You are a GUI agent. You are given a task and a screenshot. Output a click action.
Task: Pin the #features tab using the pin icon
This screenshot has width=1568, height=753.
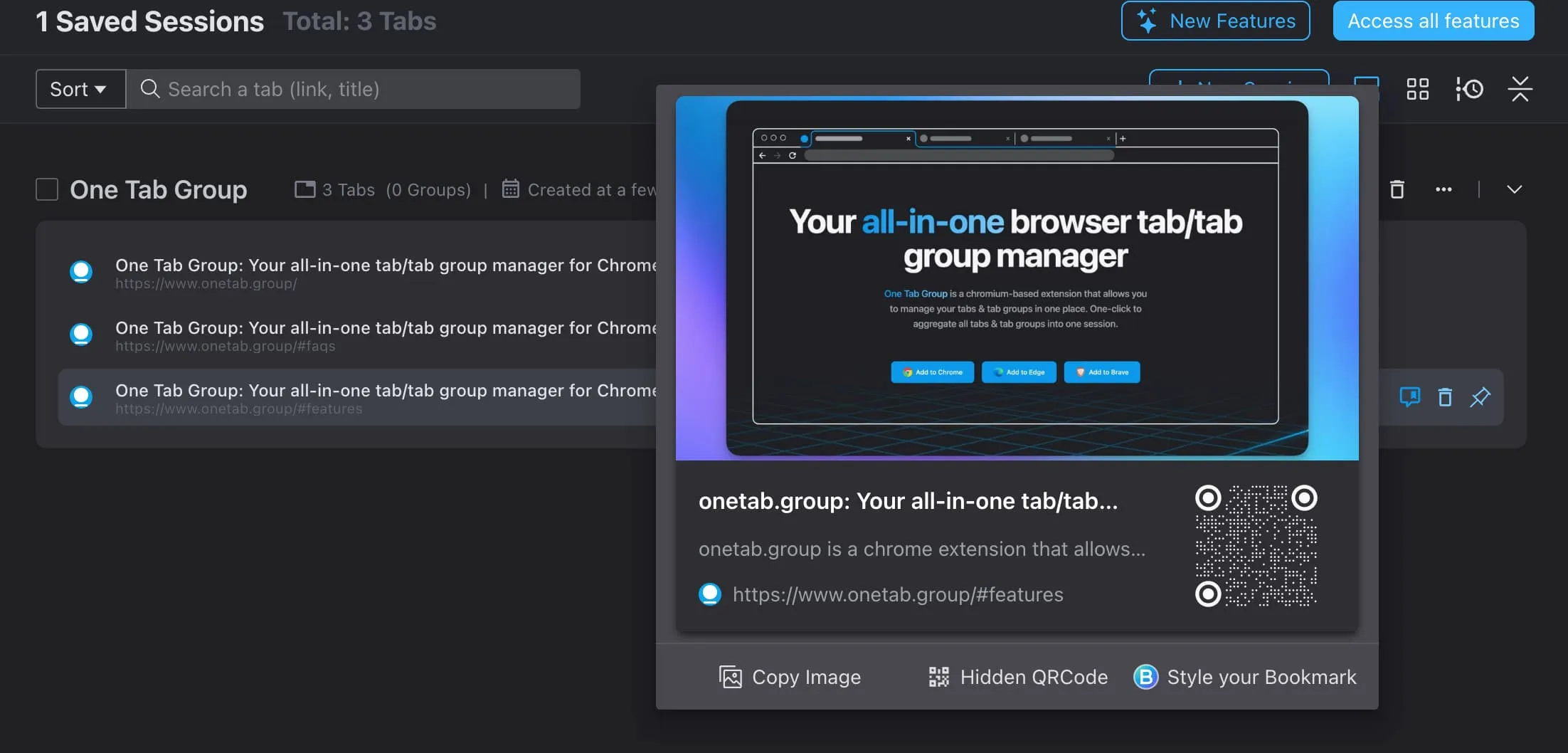coord(1480,397)
